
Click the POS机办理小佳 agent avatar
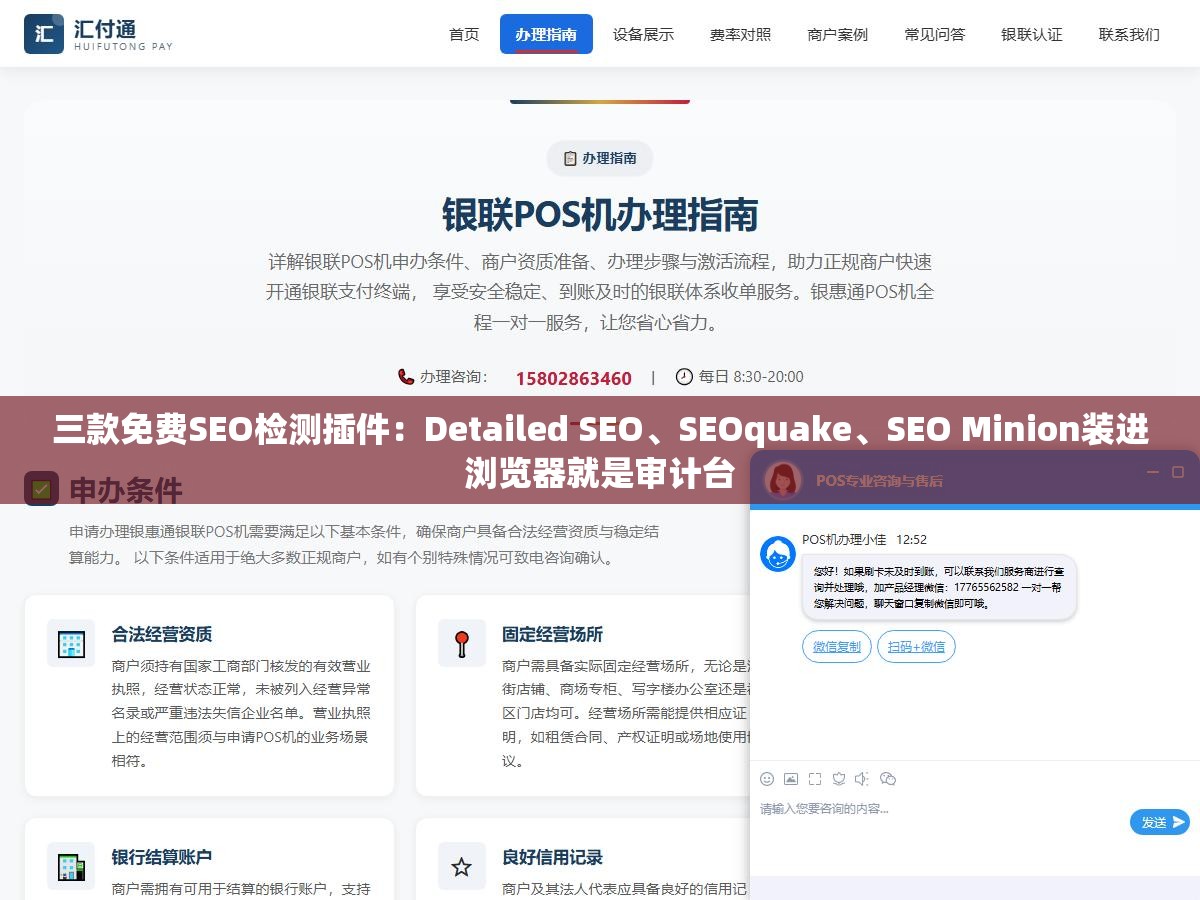(778, 554)
